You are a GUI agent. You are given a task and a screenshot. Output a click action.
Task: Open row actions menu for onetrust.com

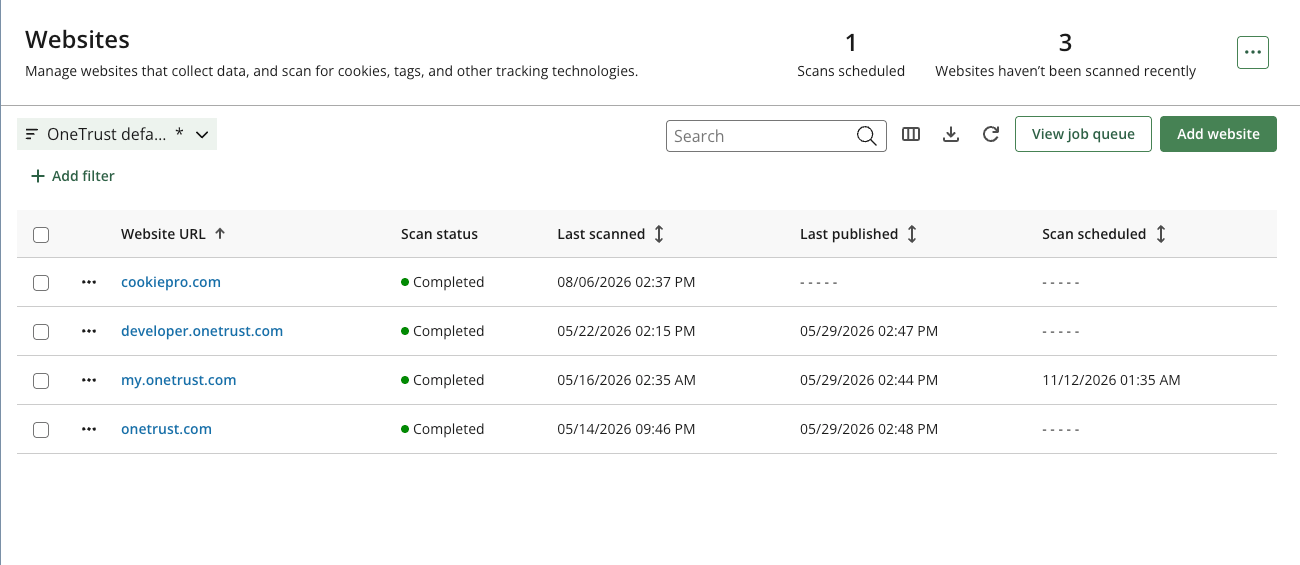click(x=89, y=429)
